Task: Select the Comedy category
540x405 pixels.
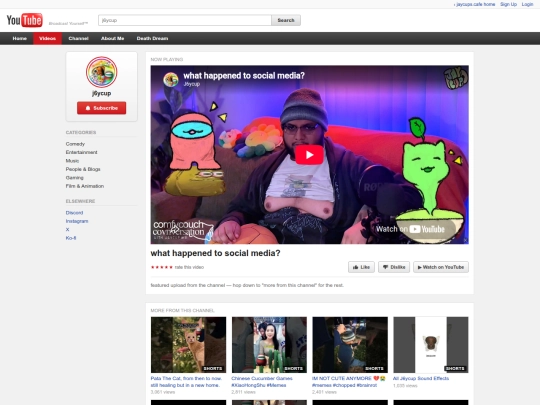Action: click(75, 144)
